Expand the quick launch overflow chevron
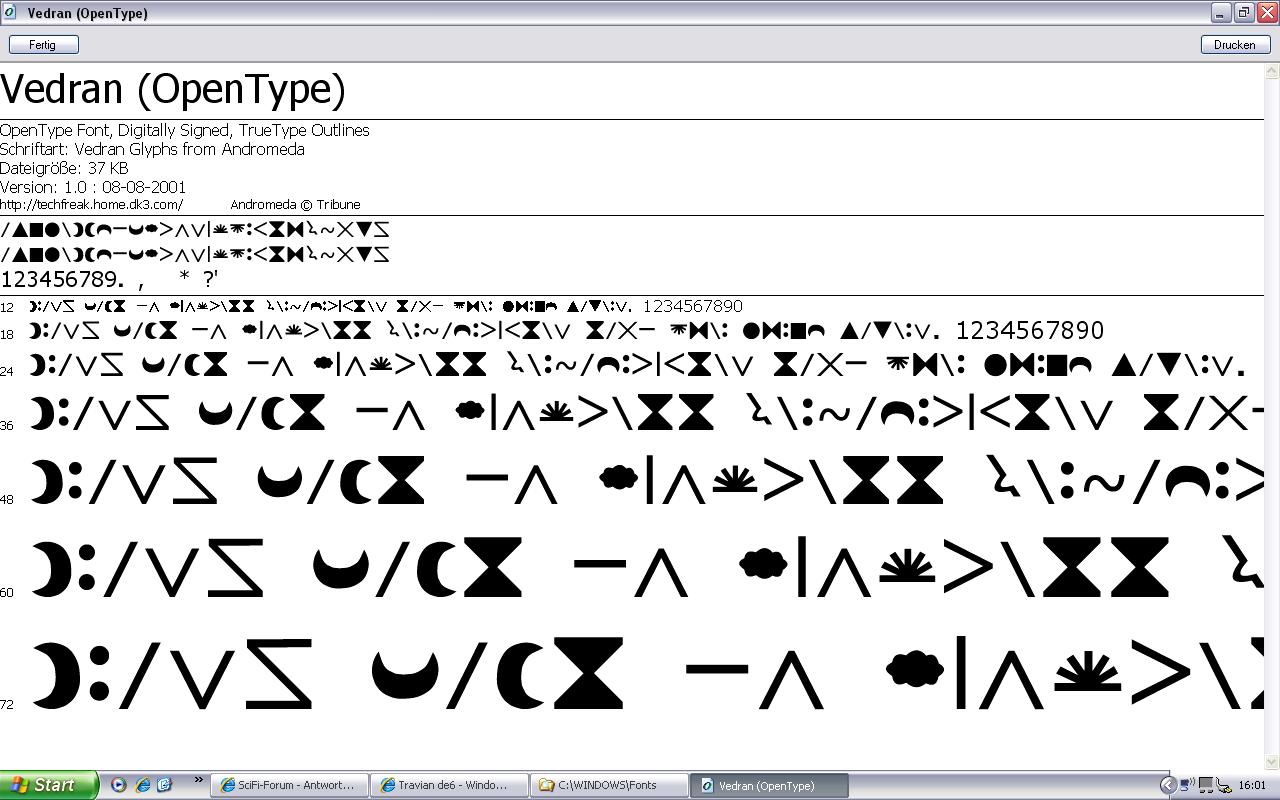The width and height of the screenshot is (1280, 800). tap(198, 781)
